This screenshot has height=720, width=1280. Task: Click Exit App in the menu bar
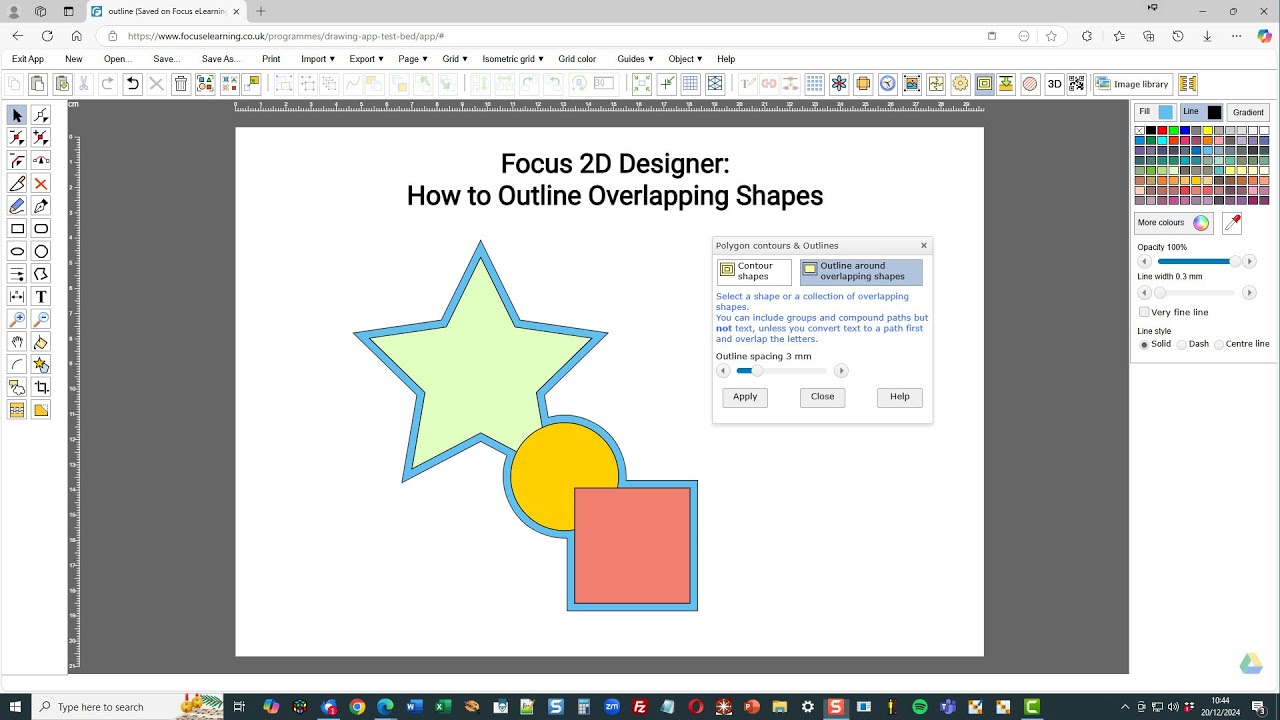28,59
